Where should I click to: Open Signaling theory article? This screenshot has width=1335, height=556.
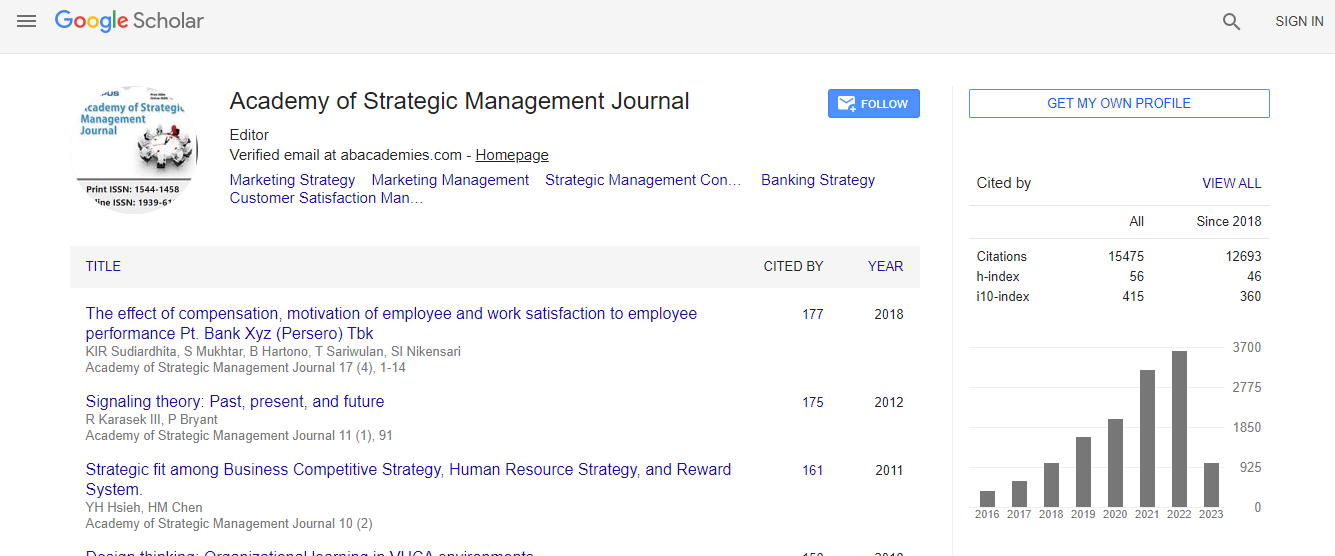click(235, 401)
